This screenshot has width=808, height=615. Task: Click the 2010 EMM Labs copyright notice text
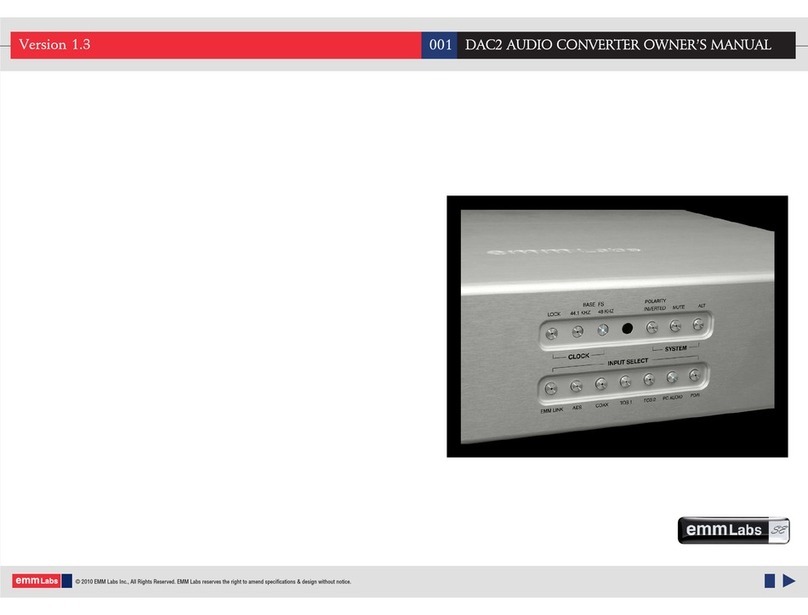point(213,581)
